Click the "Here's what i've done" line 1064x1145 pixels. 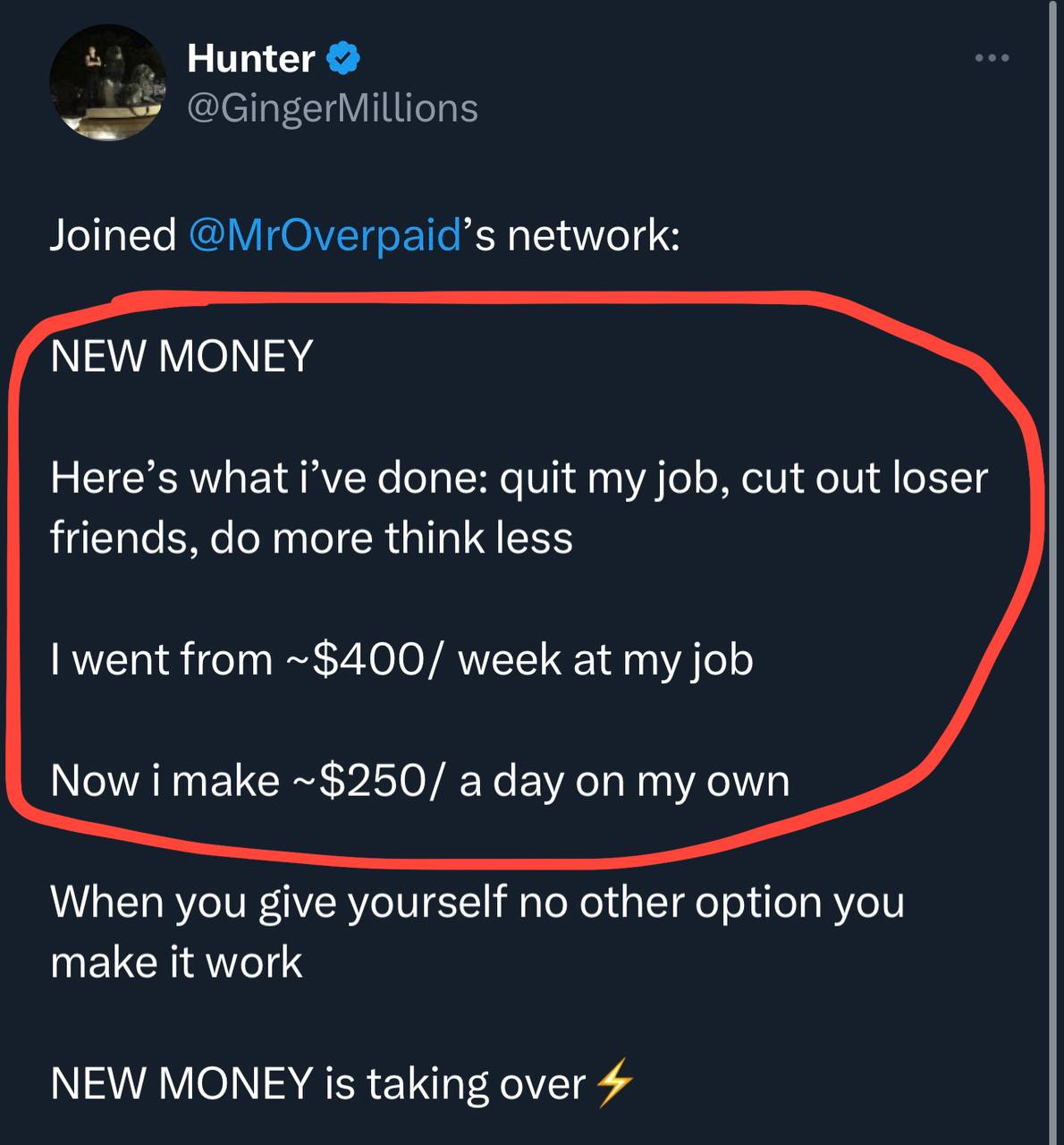point(519,478)
